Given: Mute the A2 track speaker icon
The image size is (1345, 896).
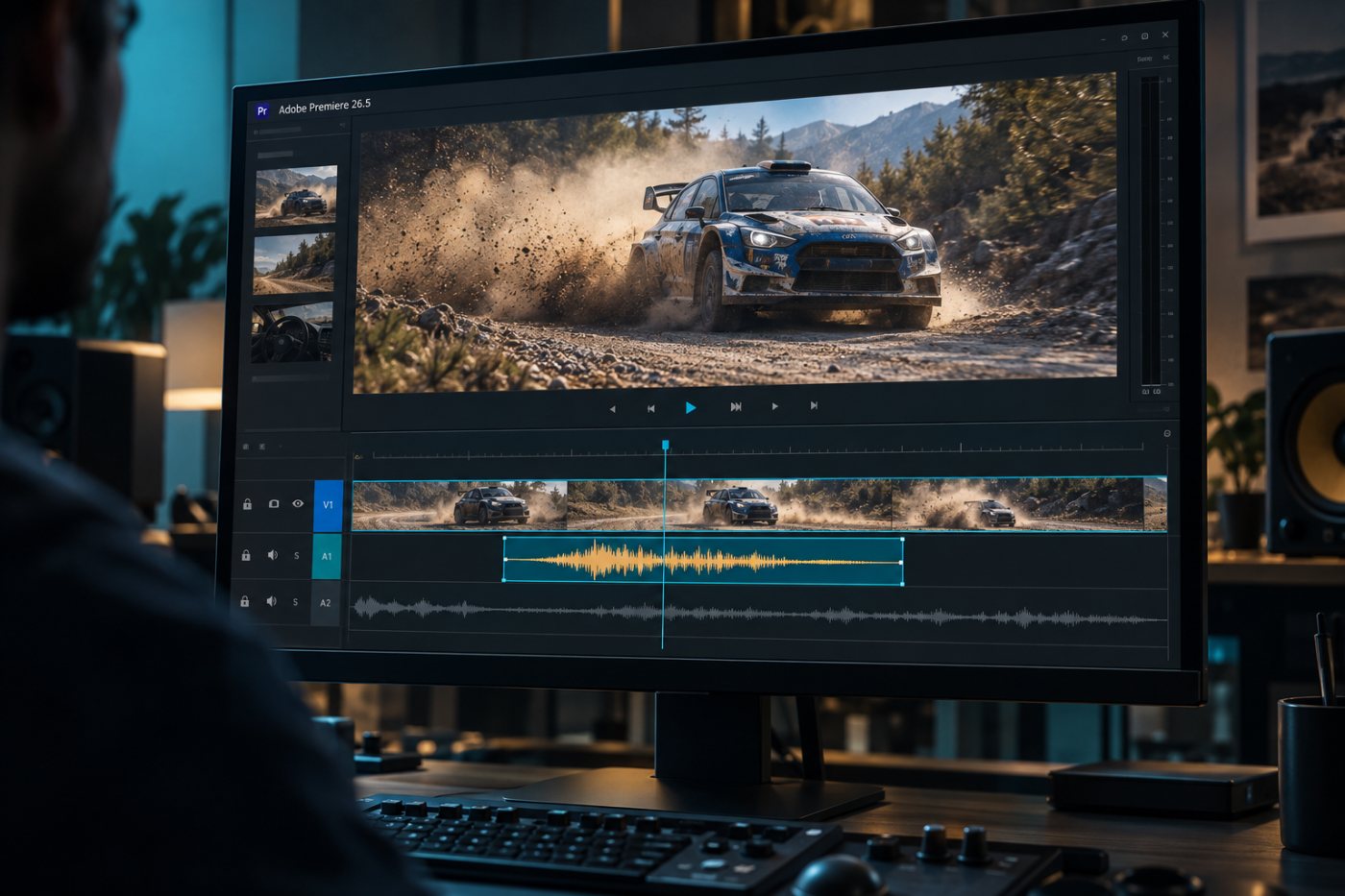Looking at the screenshot, I should [271, 601].
